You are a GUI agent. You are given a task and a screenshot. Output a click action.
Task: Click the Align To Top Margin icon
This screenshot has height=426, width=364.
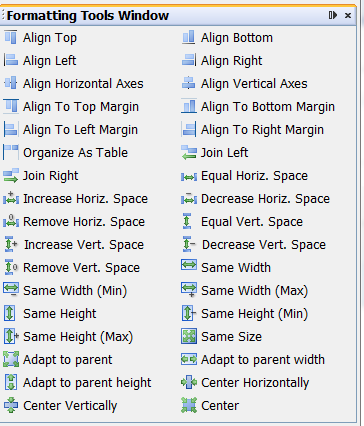coord(11,106)
